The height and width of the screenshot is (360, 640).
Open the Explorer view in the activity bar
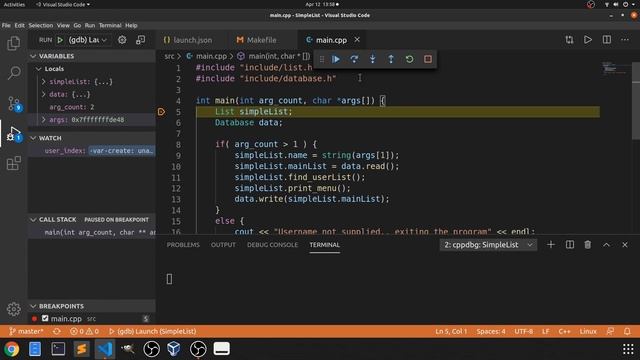point(13,43)
